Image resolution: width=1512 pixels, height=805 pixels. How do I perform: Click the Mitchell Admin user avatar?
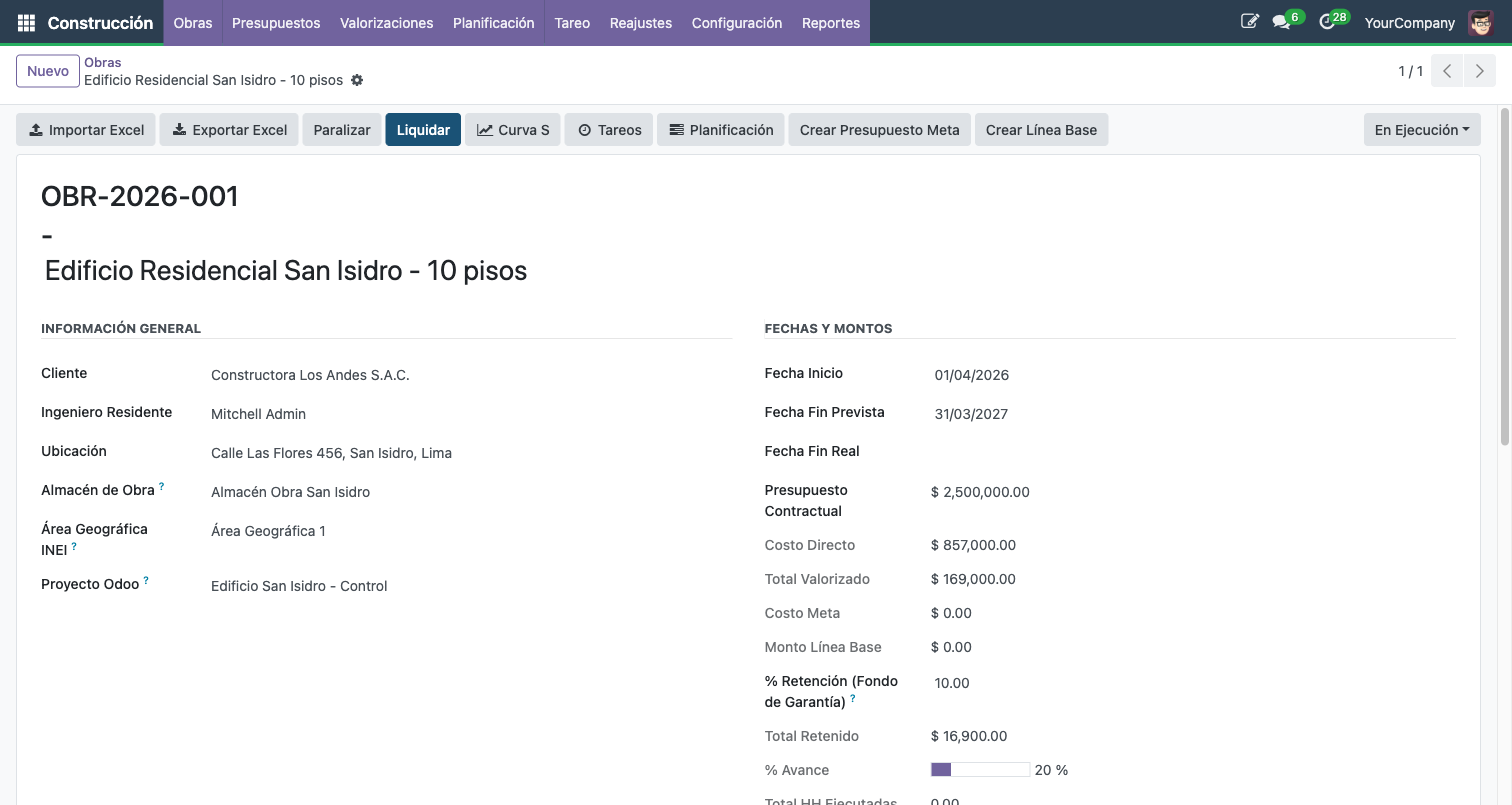click(1480, 22)
